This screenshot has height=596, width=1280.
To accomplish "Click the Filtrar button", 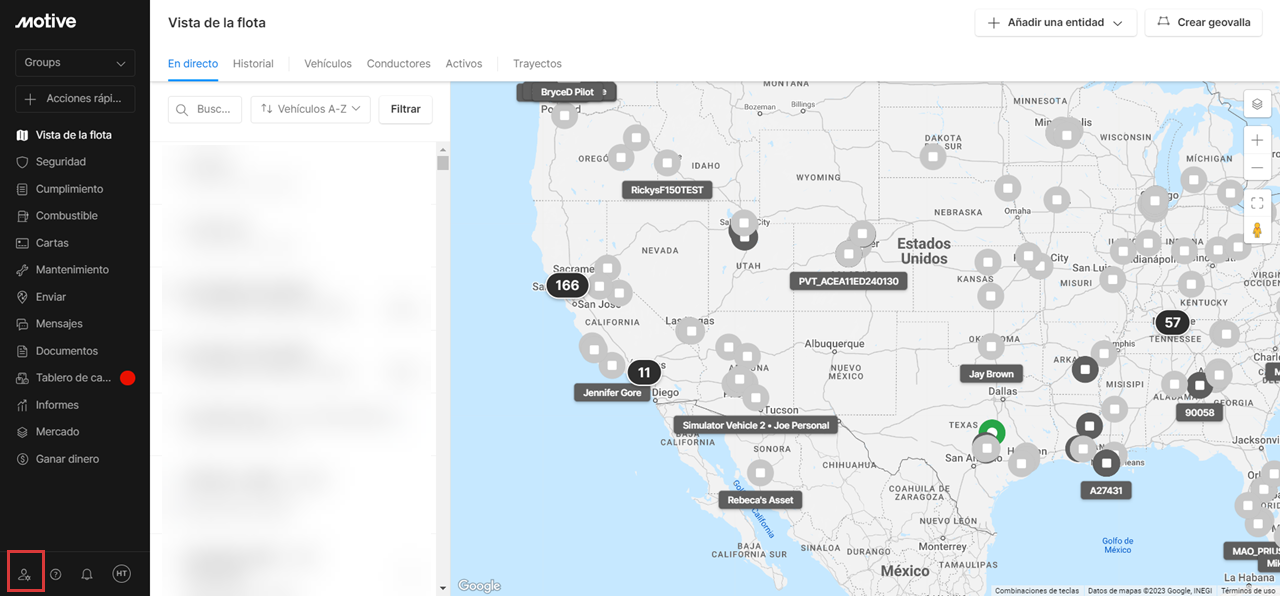I will [406, 109].
